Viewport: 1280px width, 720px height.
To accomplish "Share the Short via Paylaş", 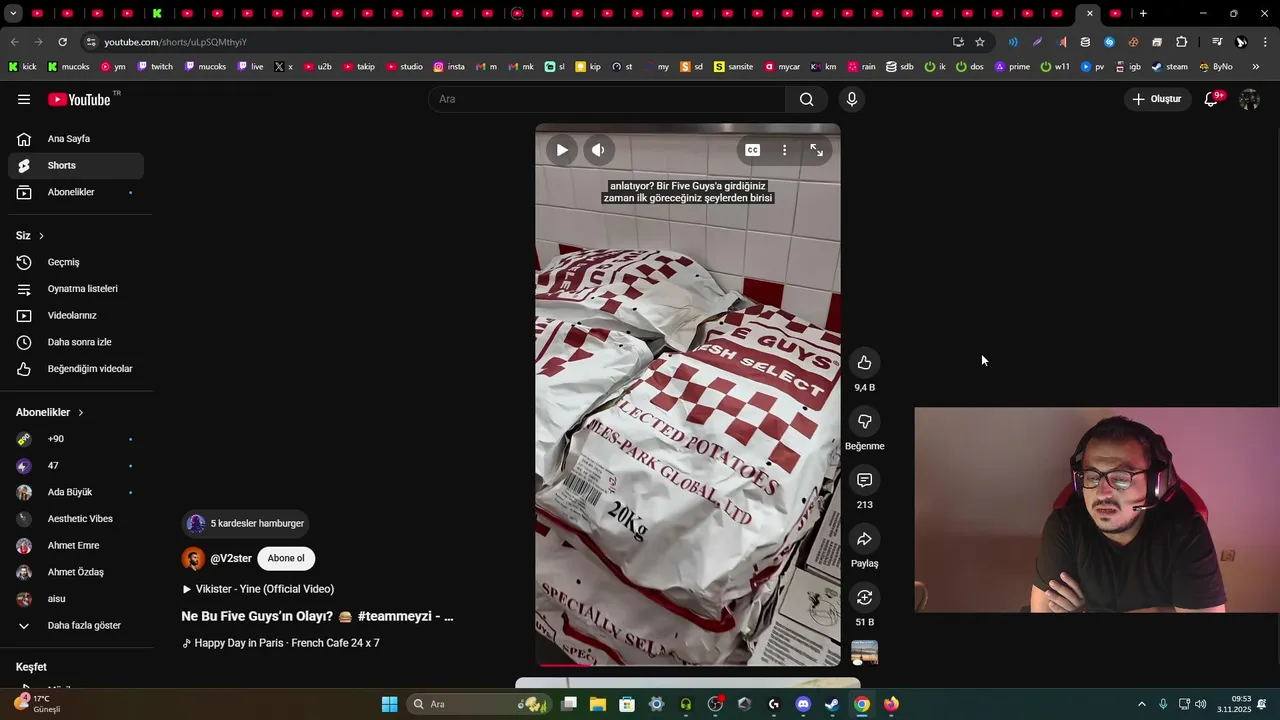I will pyautogui.click(x=864, y=539).
